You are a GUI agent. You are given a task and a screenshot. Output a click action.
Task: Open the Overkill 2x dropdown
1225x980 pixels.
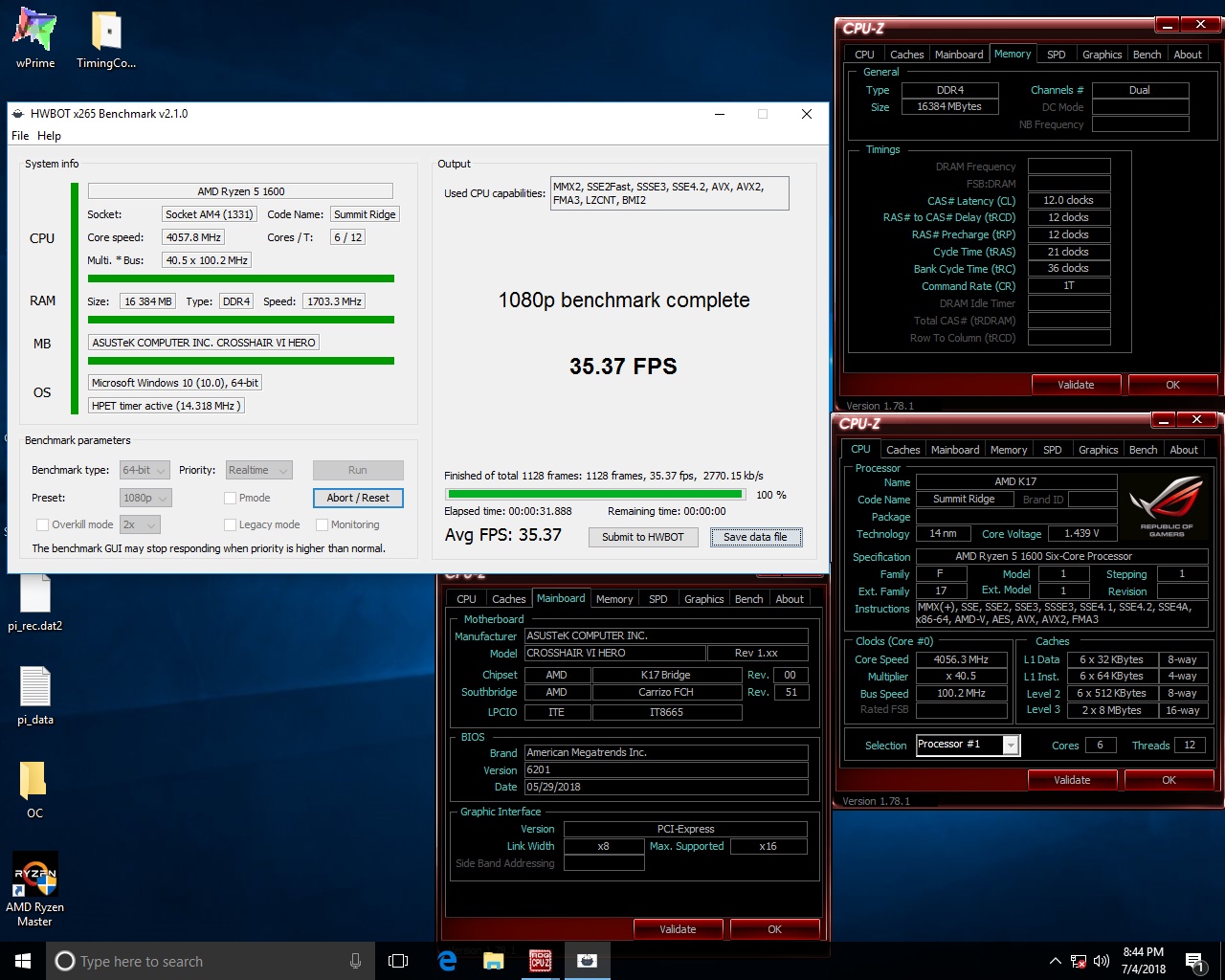click(x=140, y=524)
